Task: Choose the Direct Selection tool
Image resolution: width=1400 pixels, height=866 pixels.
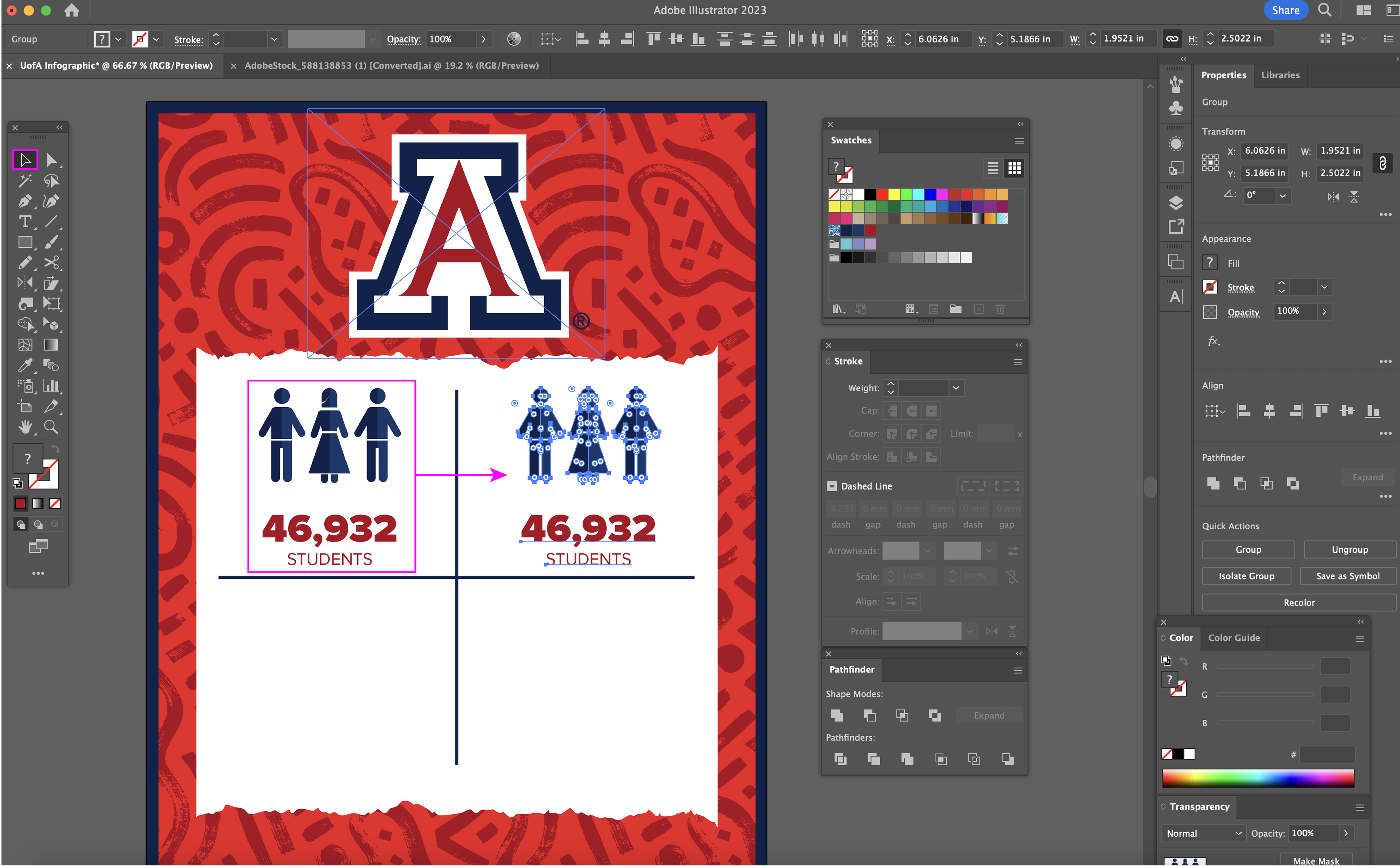Action: [51, 160]
